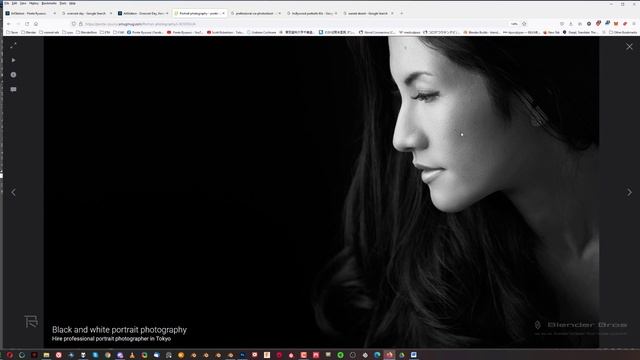Open the Bookmarks menu
The width and height of the screenshot is (640, 360).
click(49, 3)
